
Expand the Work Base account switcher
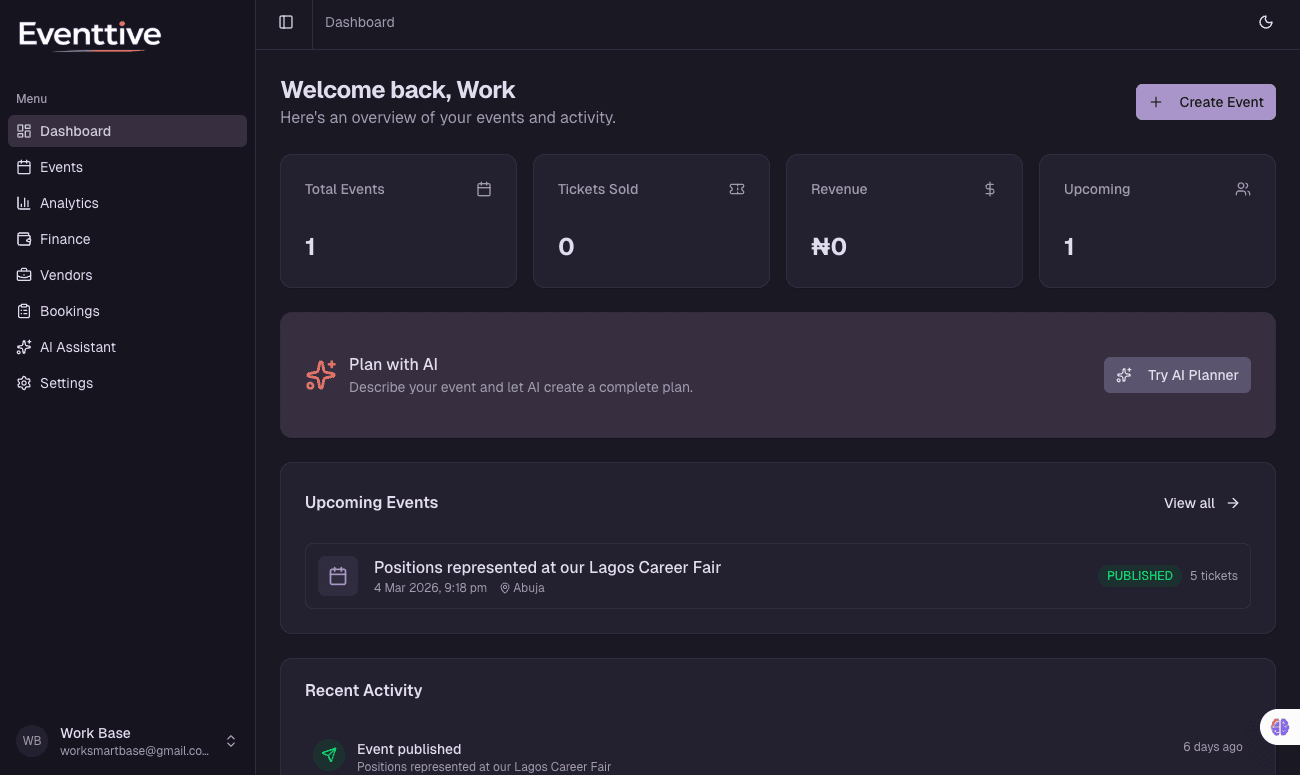[x=231, y=741]
